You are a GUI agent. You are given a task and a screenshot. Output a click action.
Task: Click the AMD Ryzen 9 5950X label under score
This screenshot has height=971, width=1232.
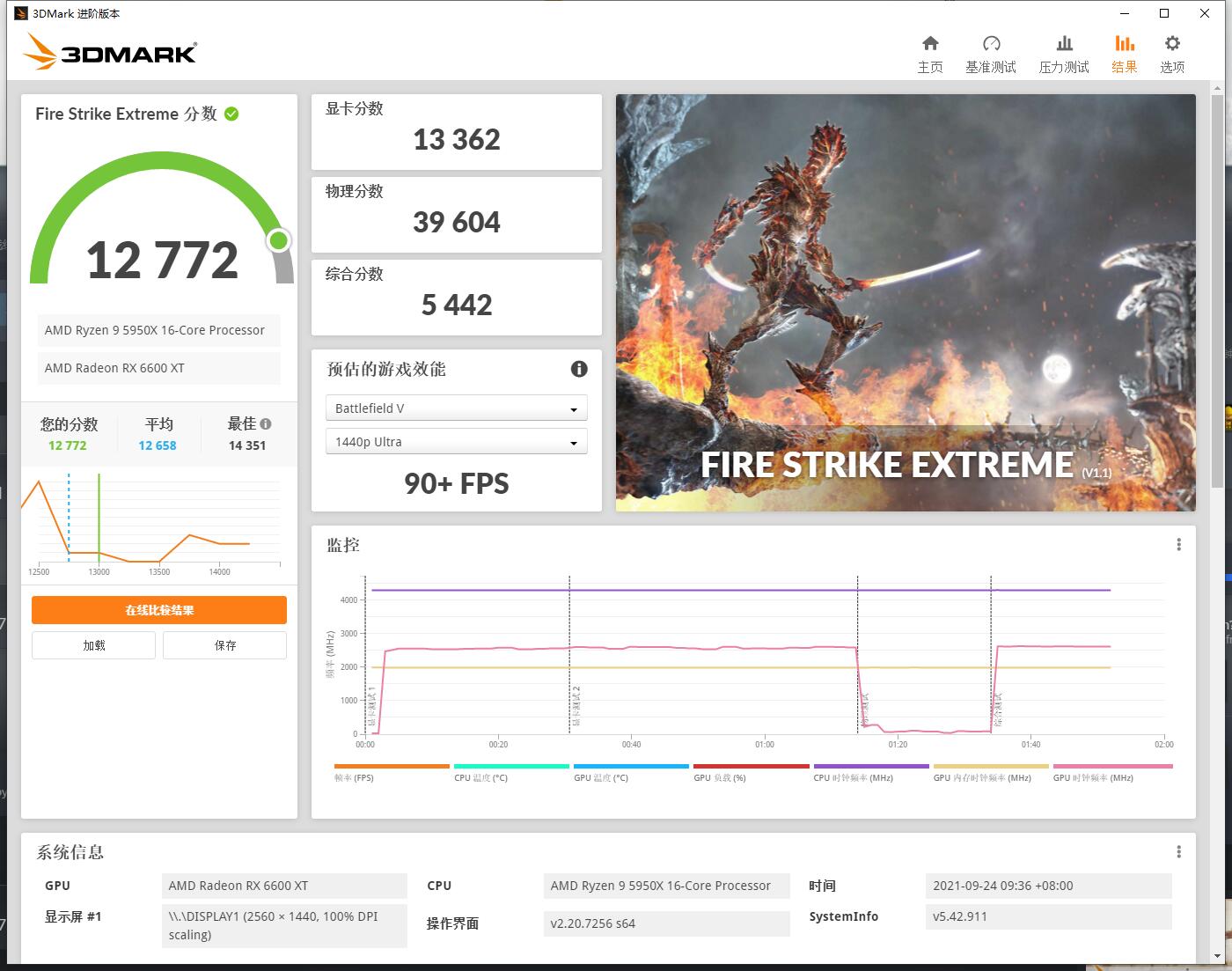[158, 330]
